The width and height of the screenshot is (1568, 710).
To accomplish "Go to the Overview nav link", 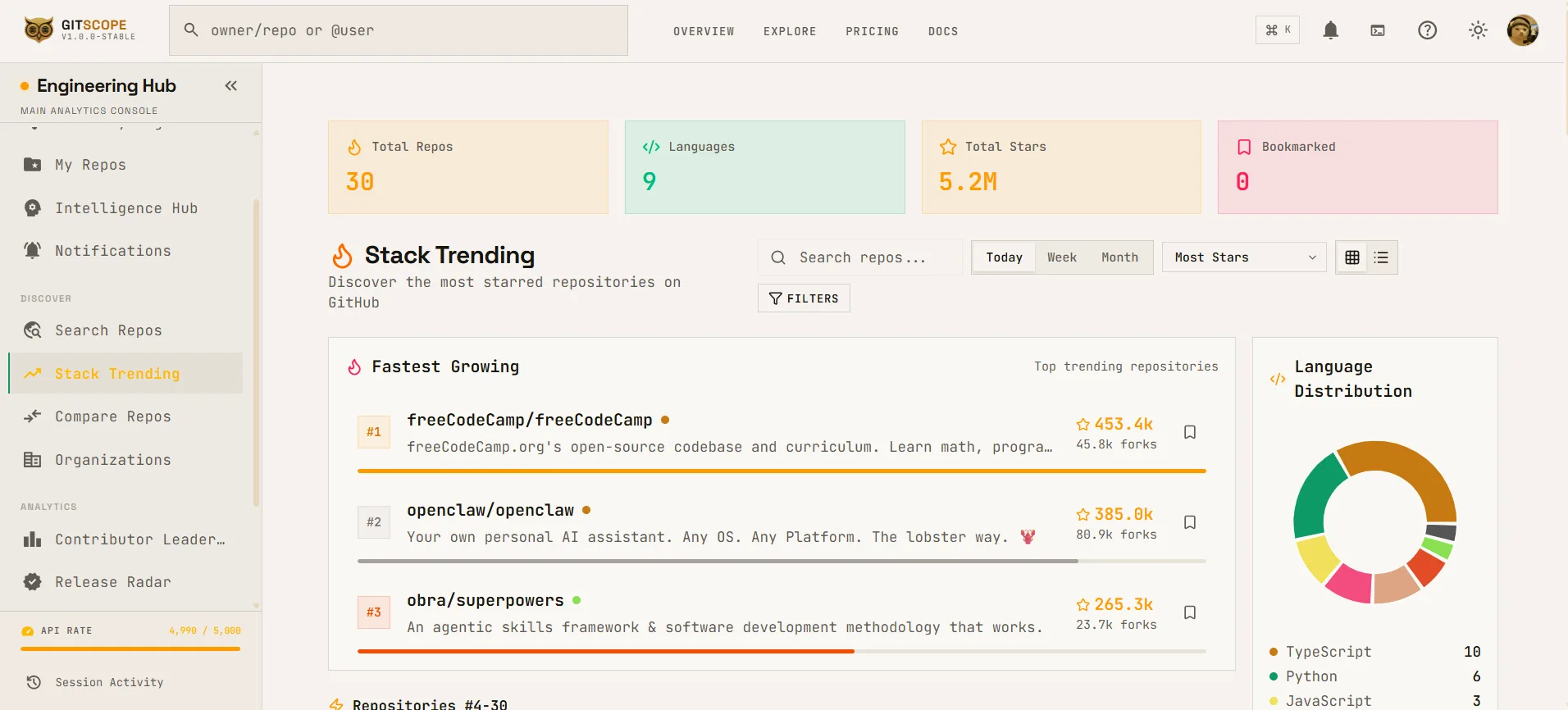I will click(x=704, y=31).
